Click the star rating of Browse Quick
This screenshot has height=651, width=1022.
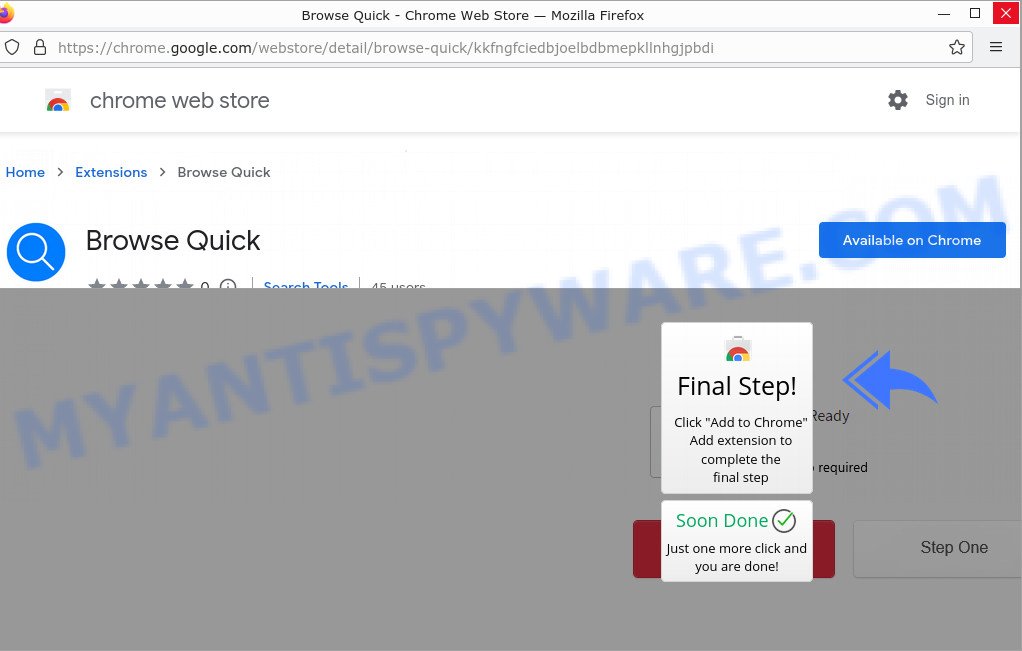(141, 284)
